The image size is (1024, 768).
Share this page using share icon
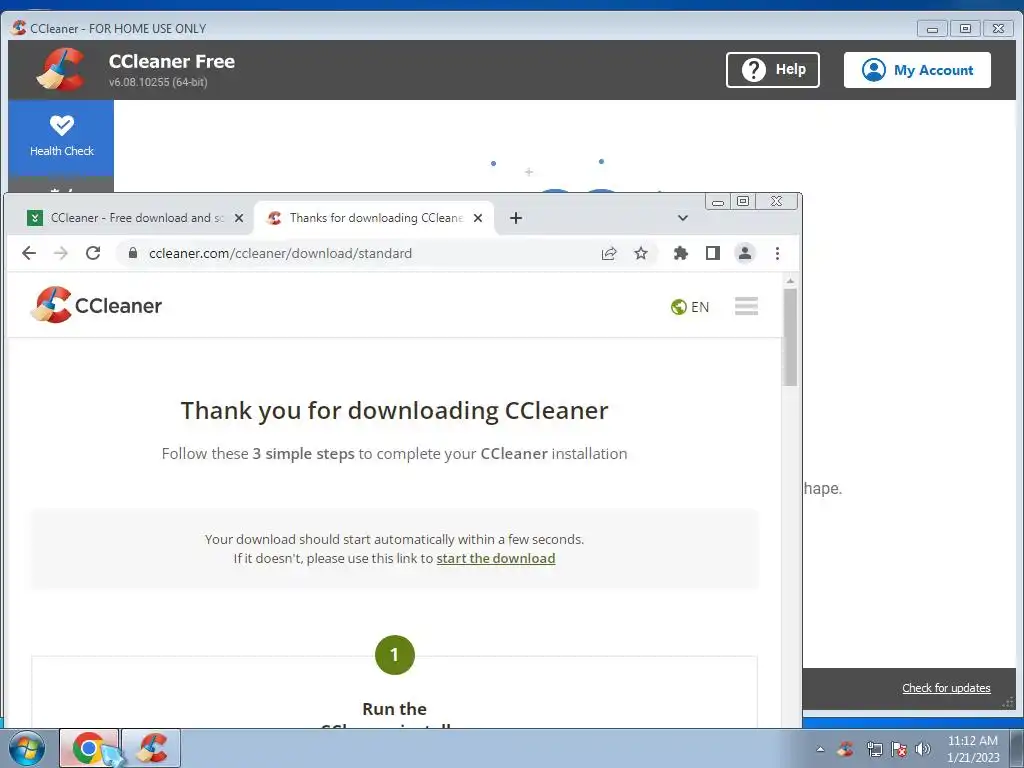(x=609, y=253)
